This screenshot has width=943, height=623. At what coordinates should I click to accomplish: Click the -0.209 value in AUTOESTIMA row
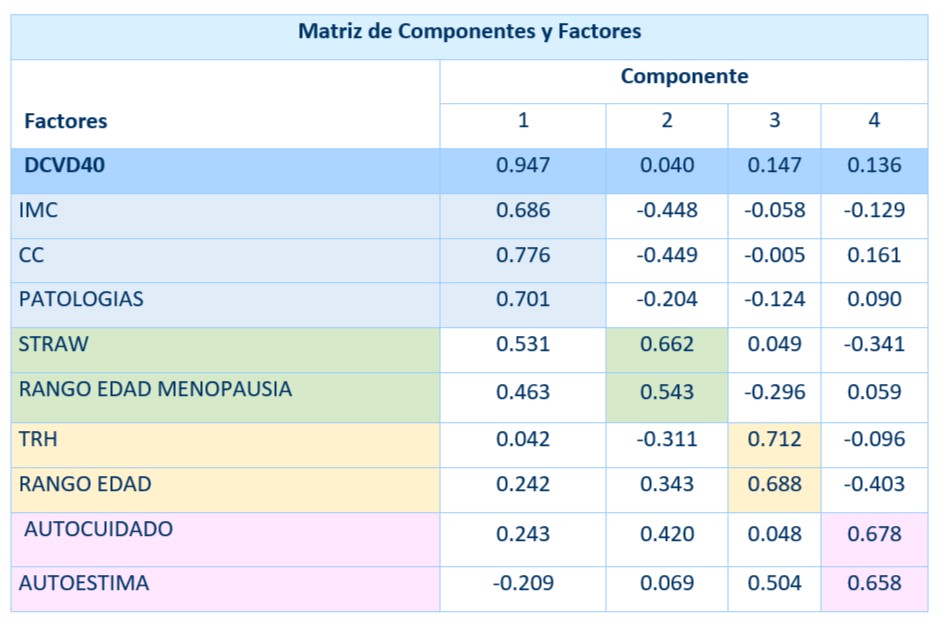click(x=523, y=583)
